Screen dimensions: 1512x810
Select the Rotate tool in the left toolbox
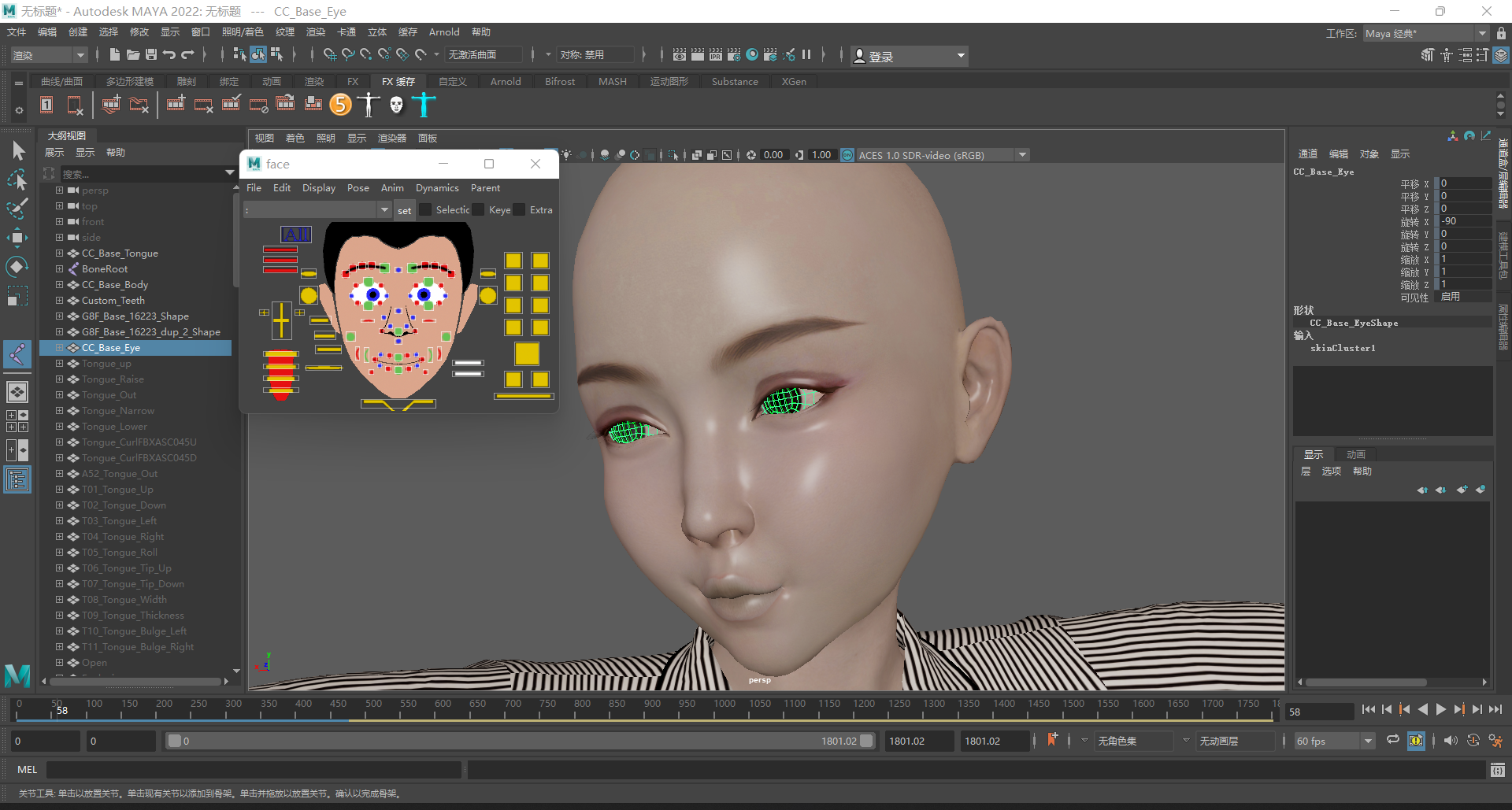[x=17, y=266]
